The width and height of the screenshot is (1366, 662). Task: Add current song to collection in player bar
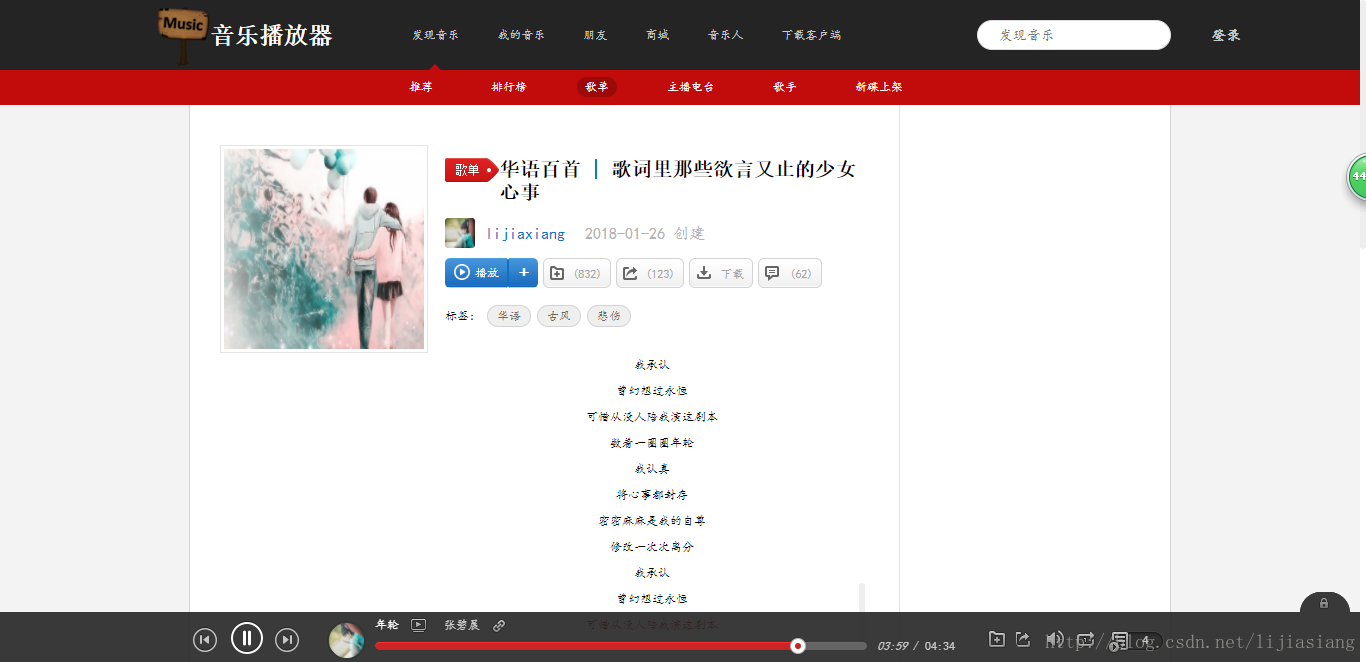tap(996, 639)
